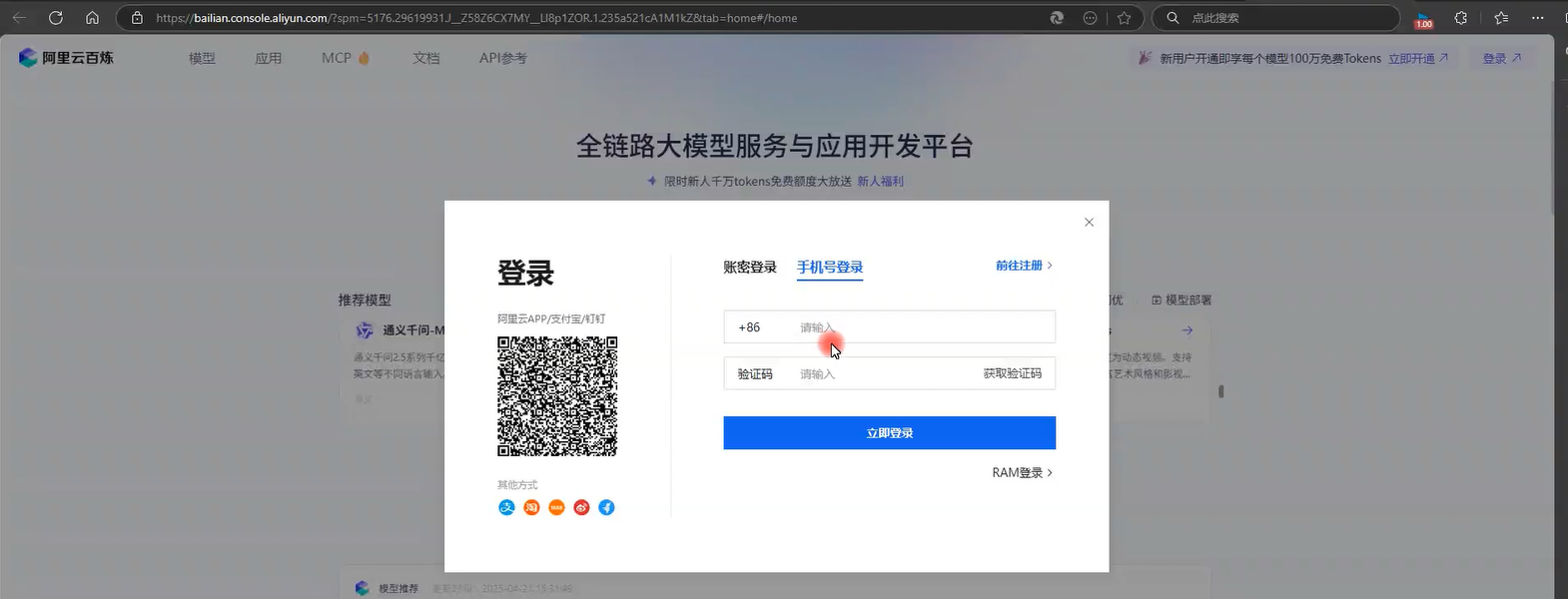The width and height of the screenshot is (1568, 599).
Task: Log in with the 1688 icon
Action: coord(556,507)
